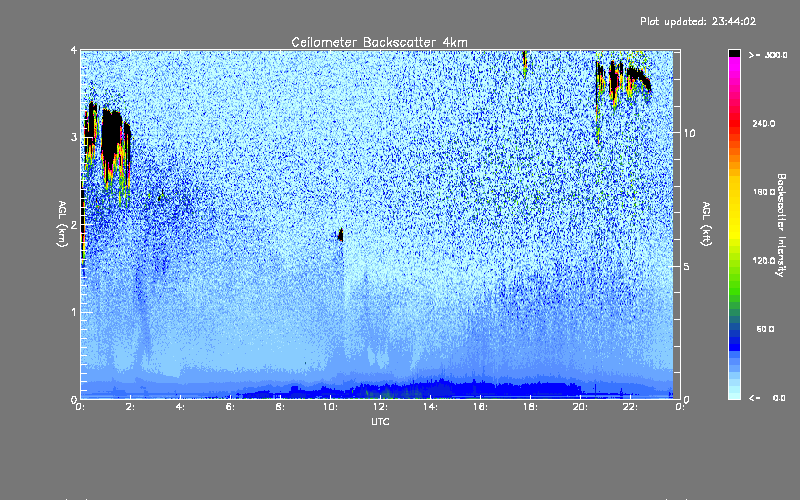Select the '22:' UTC tick label
Image resolution: width=800 pixels, height=500 pixels.
[x=630, y=407]
